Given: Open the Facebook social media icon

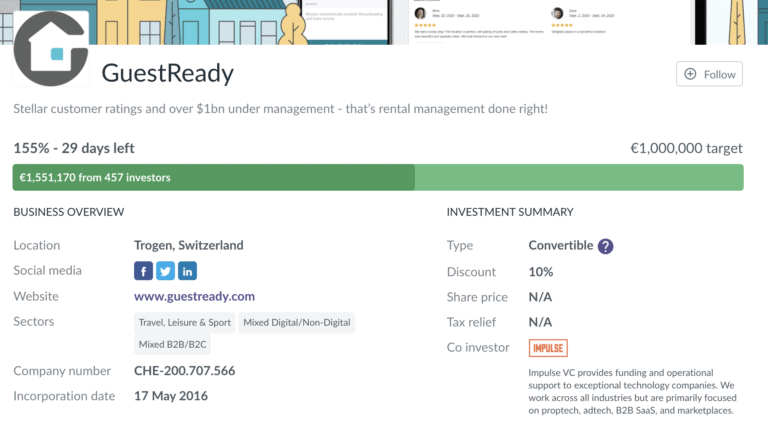Looking at the screenshot, I should pyautogui.click(x=144, y=271).
